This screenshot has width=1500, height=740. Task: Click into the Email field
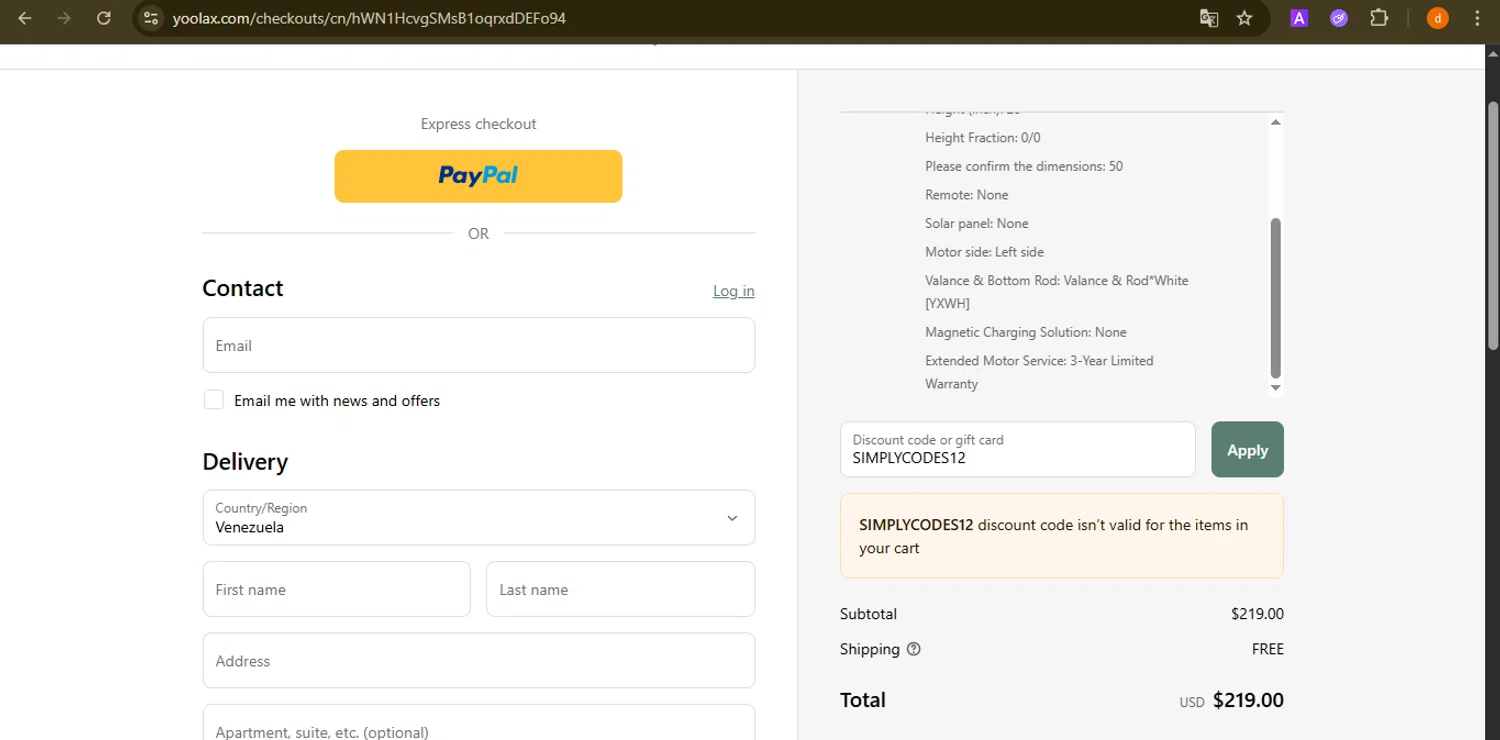pos(478,345)
